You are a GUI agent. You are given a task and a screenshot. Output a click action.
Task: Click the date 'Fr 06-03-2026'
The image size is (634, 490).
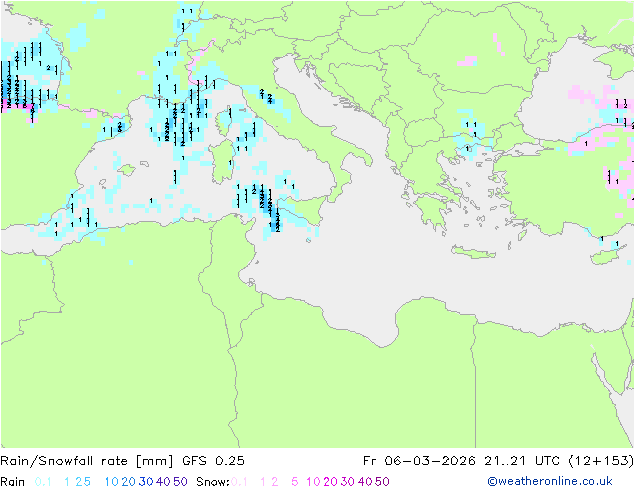pyautogui.click(x=419, y=461)
